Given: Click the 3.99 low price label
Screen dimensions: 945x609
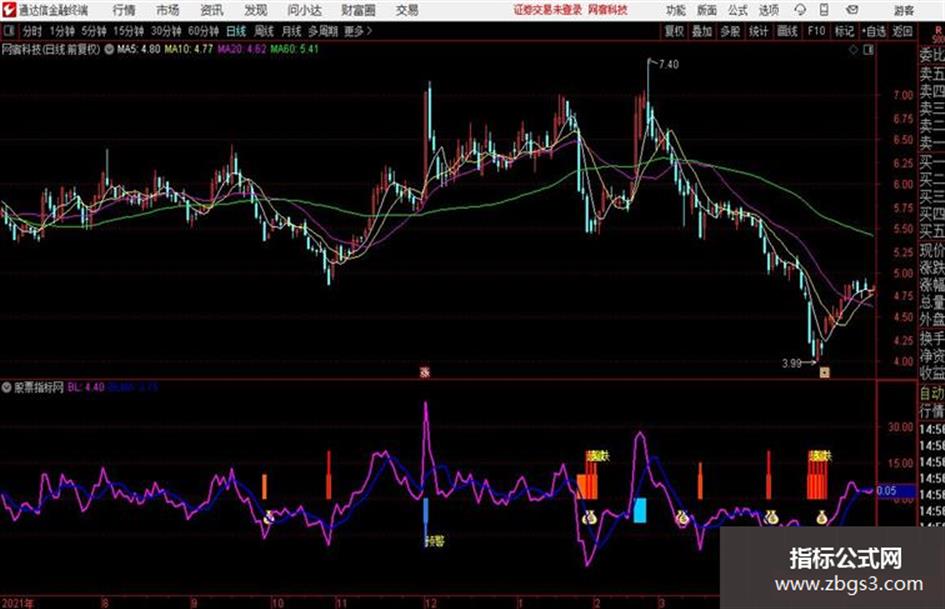Looking at the screenshot, I should click(791, 363).
